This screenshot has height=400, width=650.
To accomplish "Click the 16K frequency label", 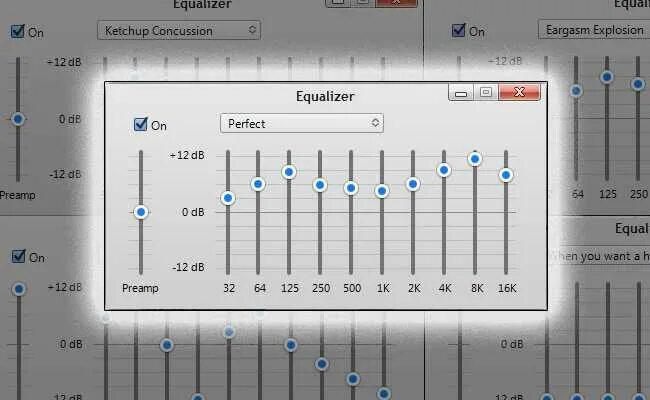I will 507,288.
